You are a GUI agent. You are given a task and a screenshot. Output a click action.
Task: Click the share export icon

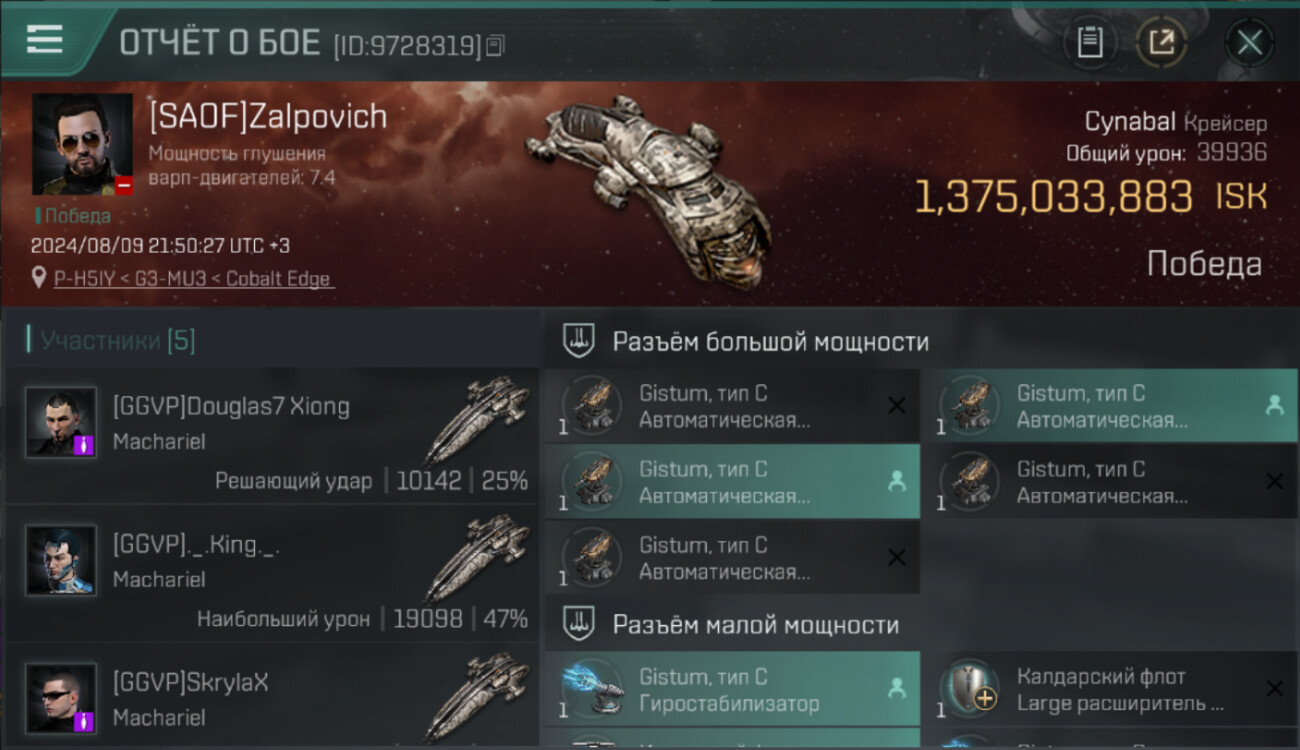click(1161, 43)
